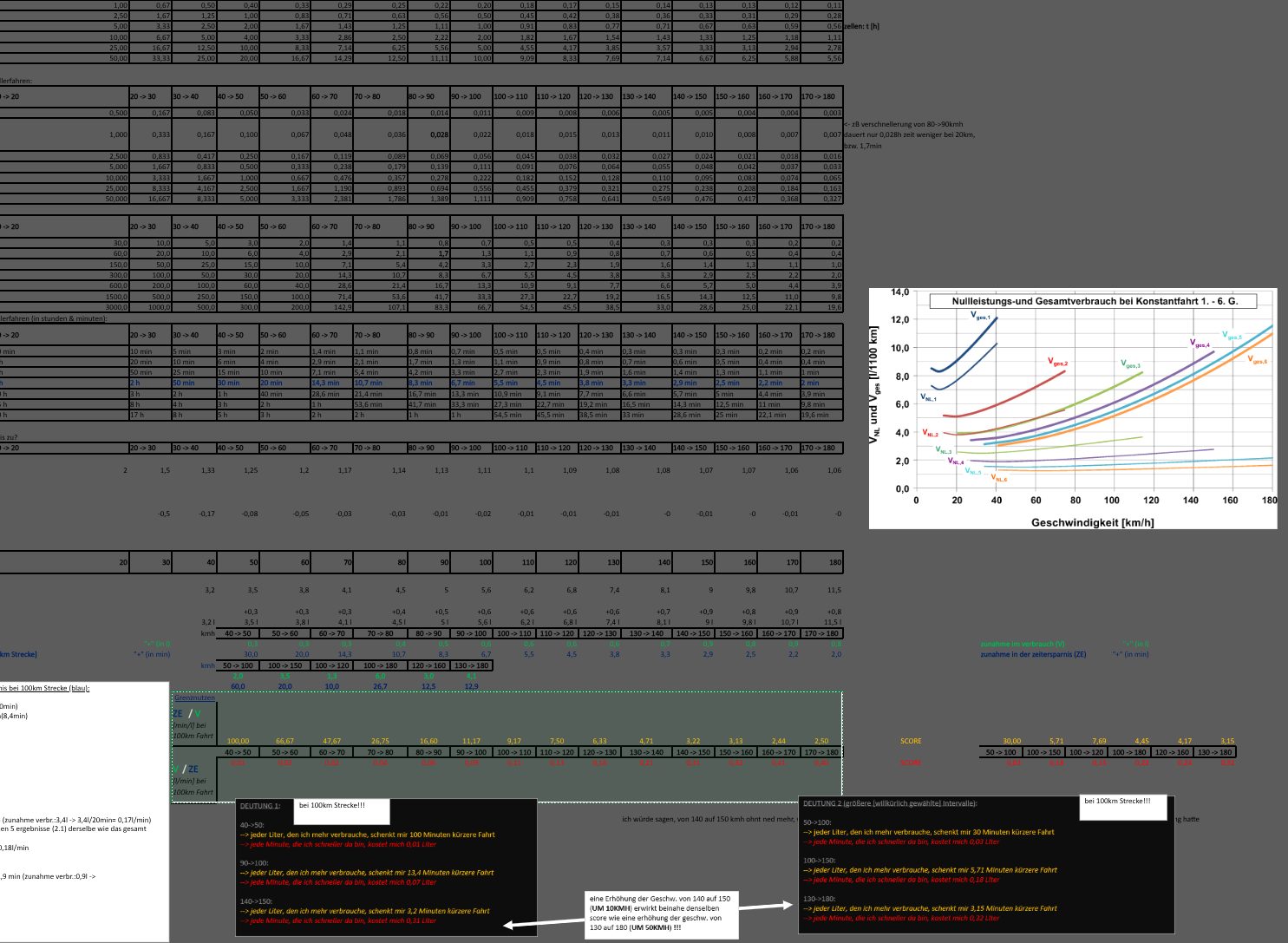Screen dimensions: 1288x943
Task: Select the bold 0,028 cell
Action: click(439, 134)
